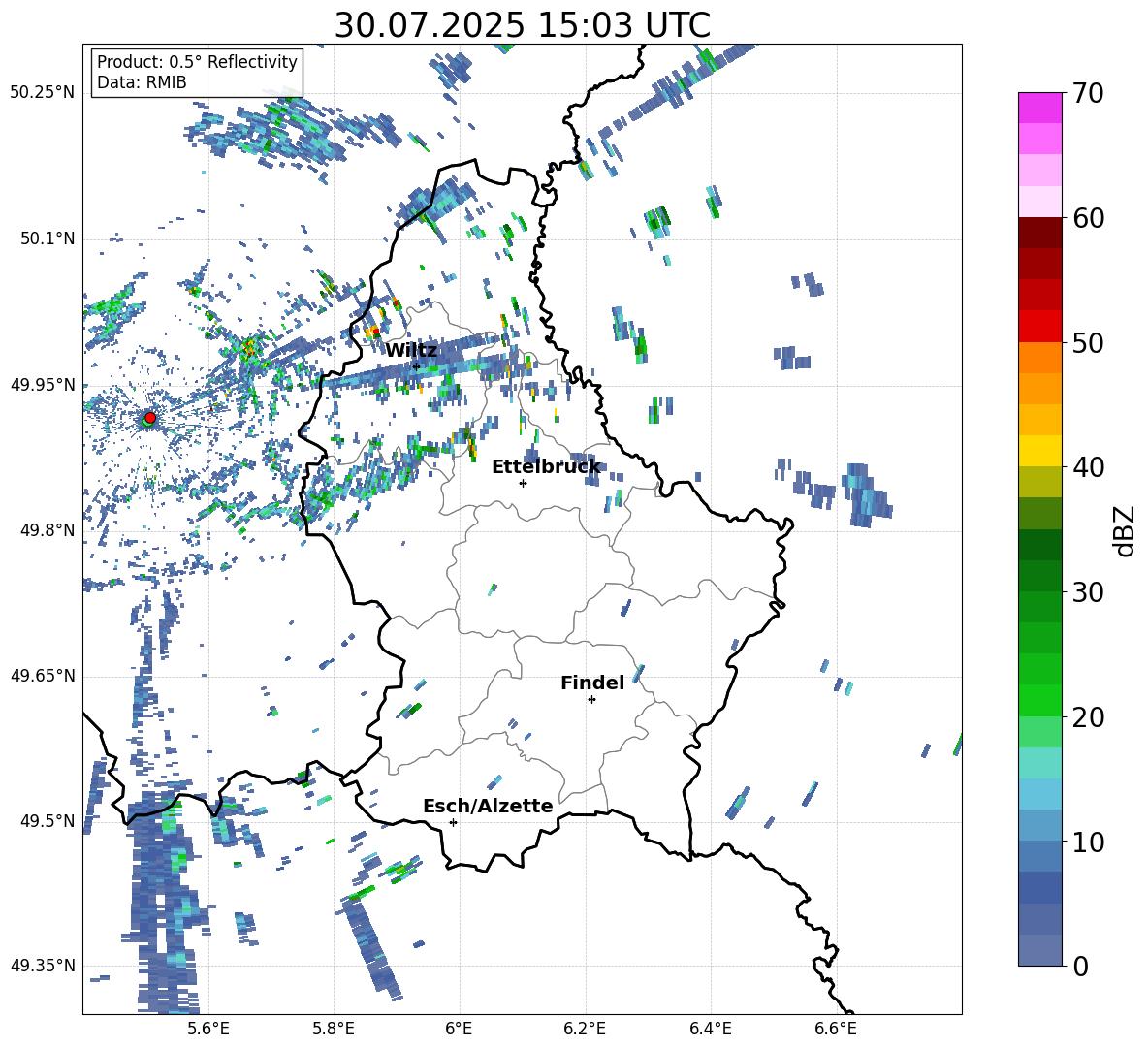Click the 50.1°N latitude label
The width and height of the screenshot is (1148, 1048).
47,238
